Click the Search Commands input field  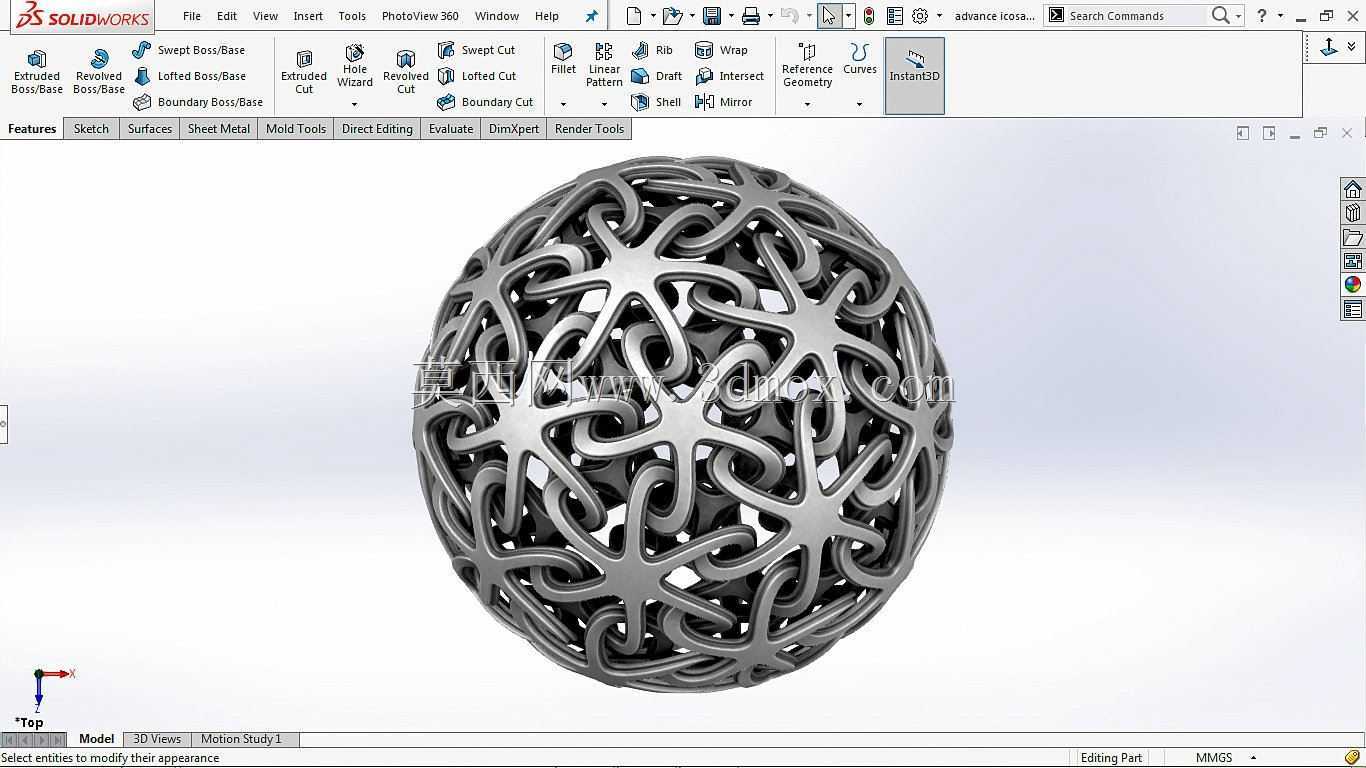(x=1135, y=16)
